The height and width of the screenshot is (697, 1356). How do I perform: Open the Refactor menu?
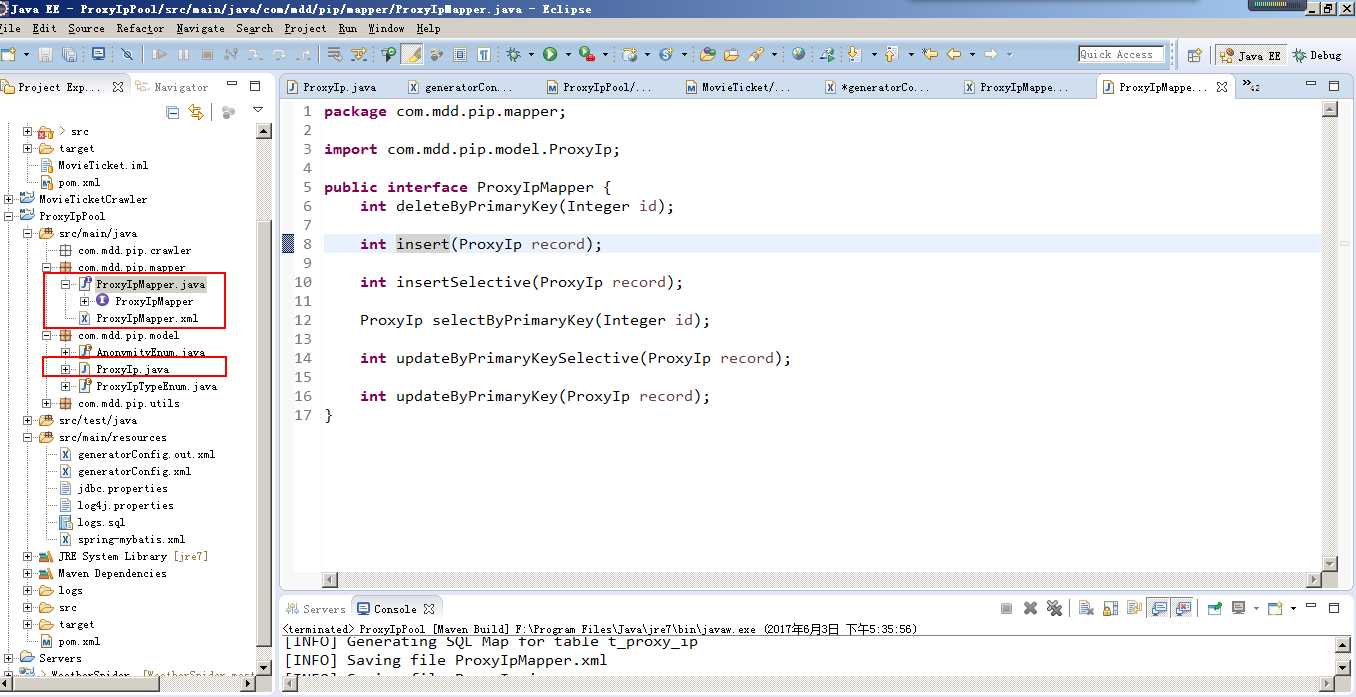(140, 28)
